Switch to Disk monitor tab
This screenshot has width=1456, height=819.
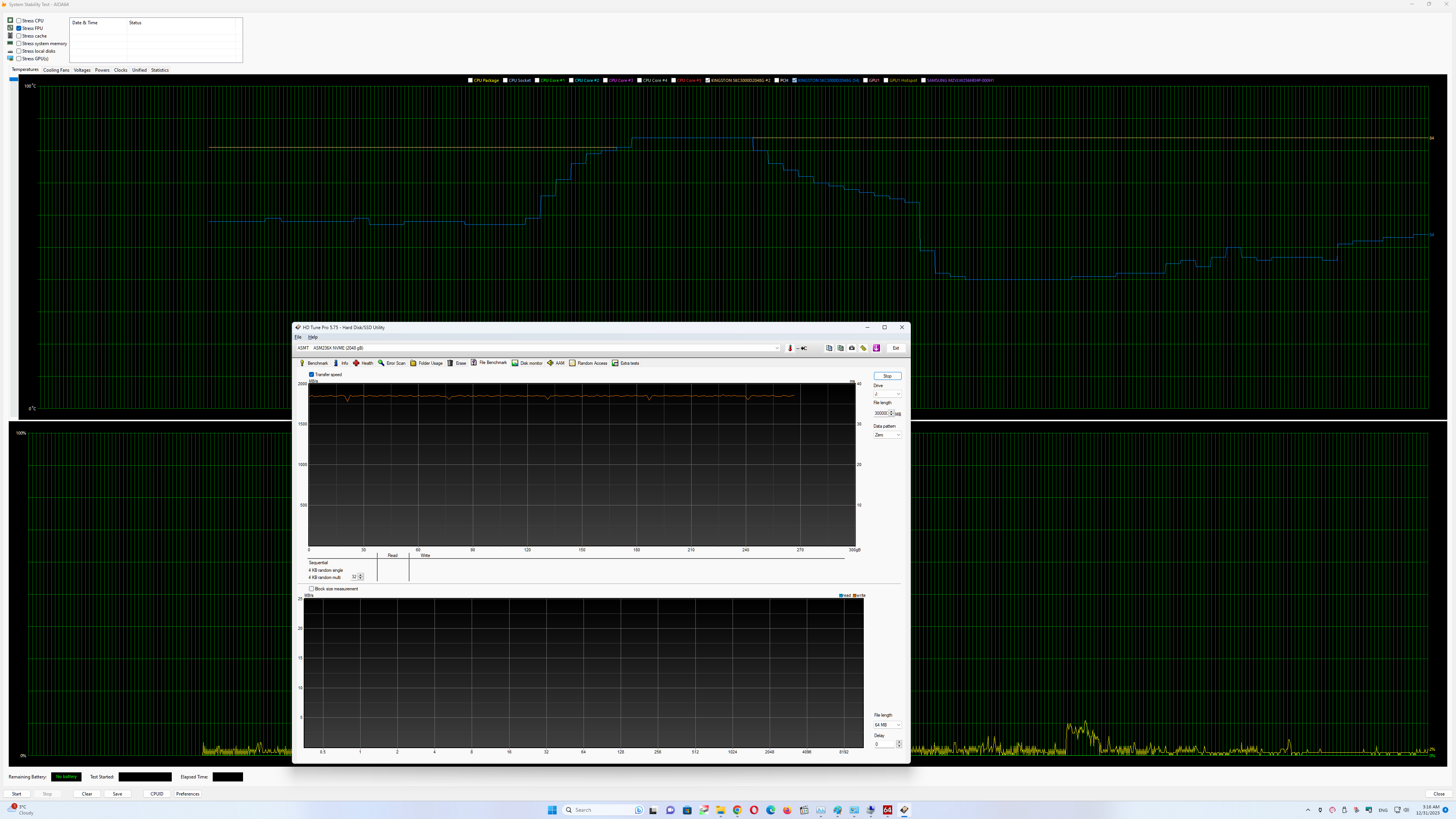click(x=527, y=364)
